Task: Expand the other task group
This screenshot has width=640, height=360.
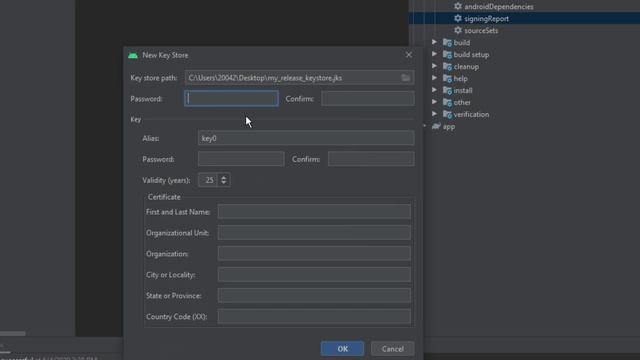Action: [x=434, y=102]
